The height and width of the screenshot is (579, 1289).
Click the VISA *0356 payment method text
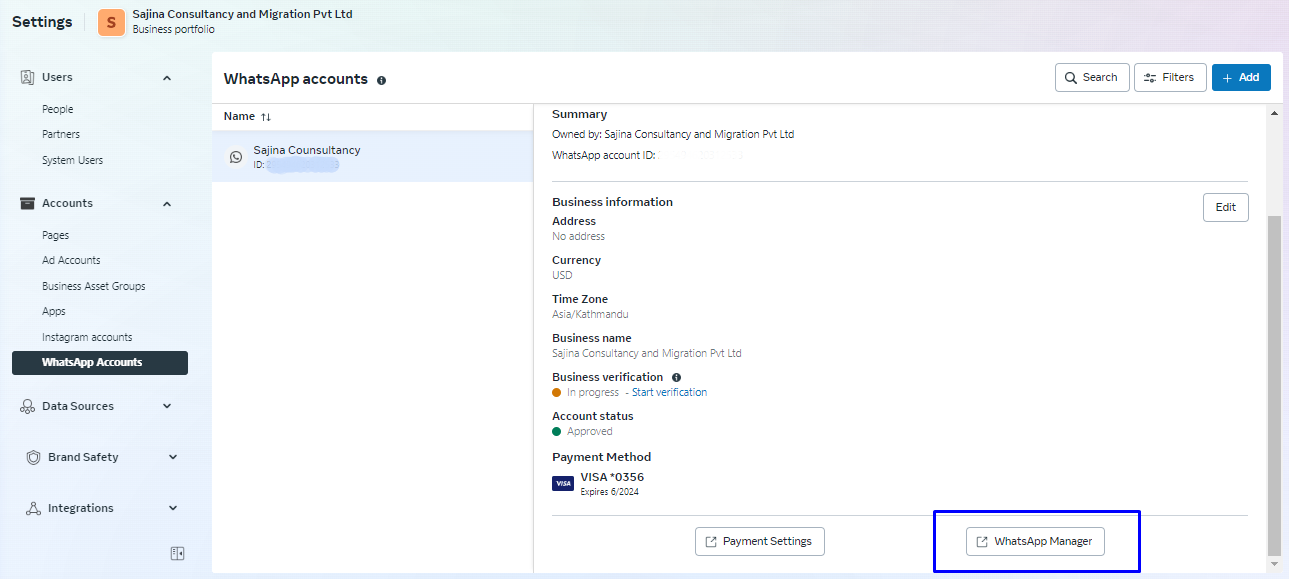tap(612, 477)
